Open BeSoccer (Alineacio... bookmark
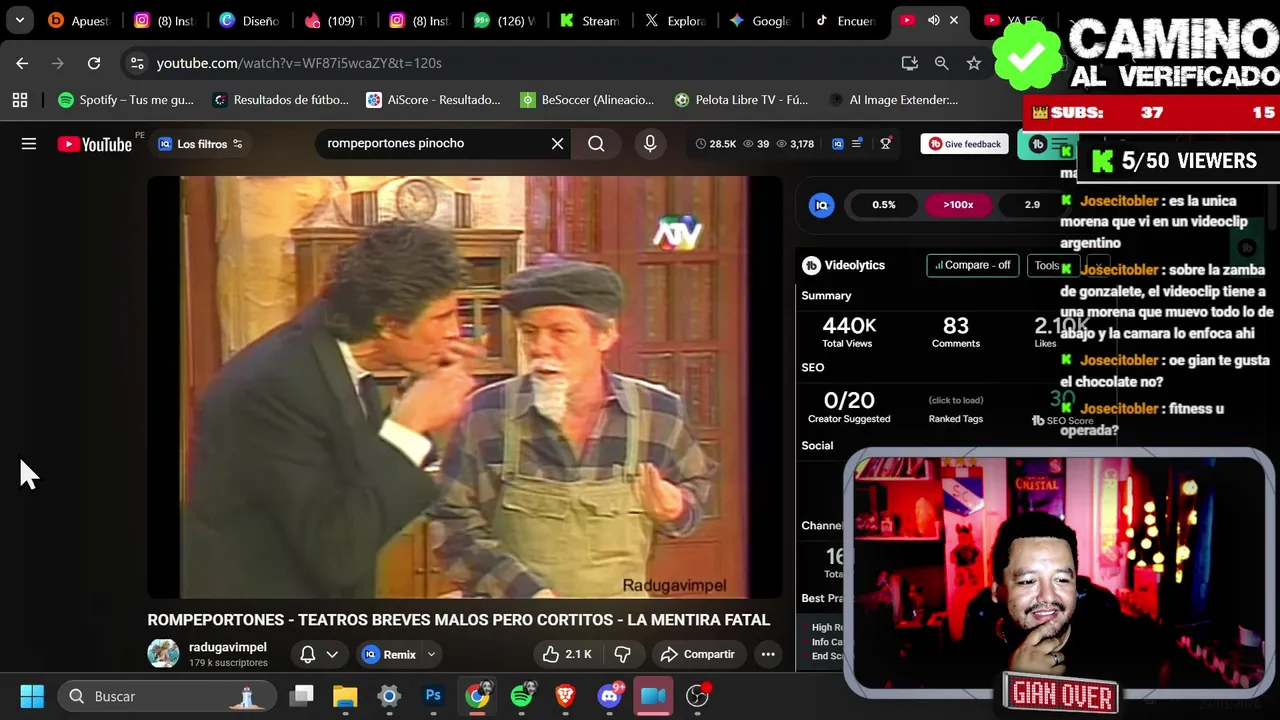This screenshot has height=720, width=1280. coord(587,100)
